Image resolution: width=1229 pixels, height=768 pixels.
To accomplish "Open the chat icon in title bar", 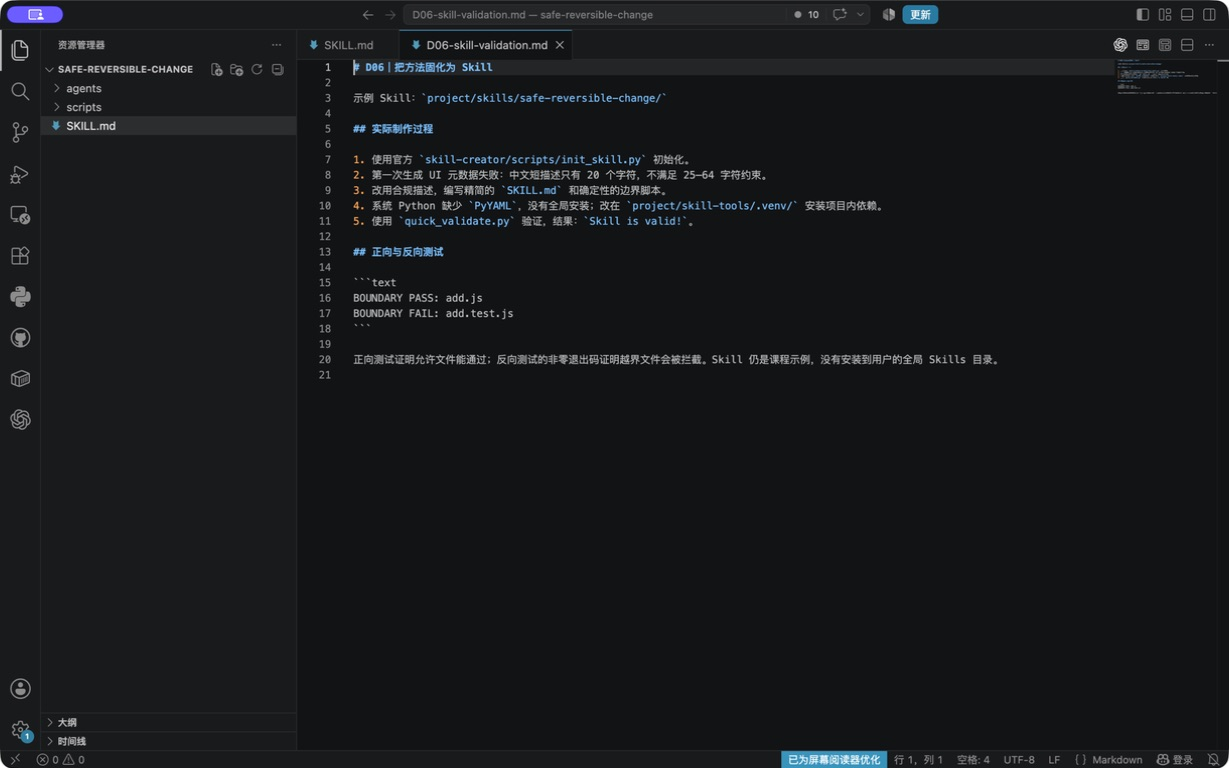I will tap(839, 15).
